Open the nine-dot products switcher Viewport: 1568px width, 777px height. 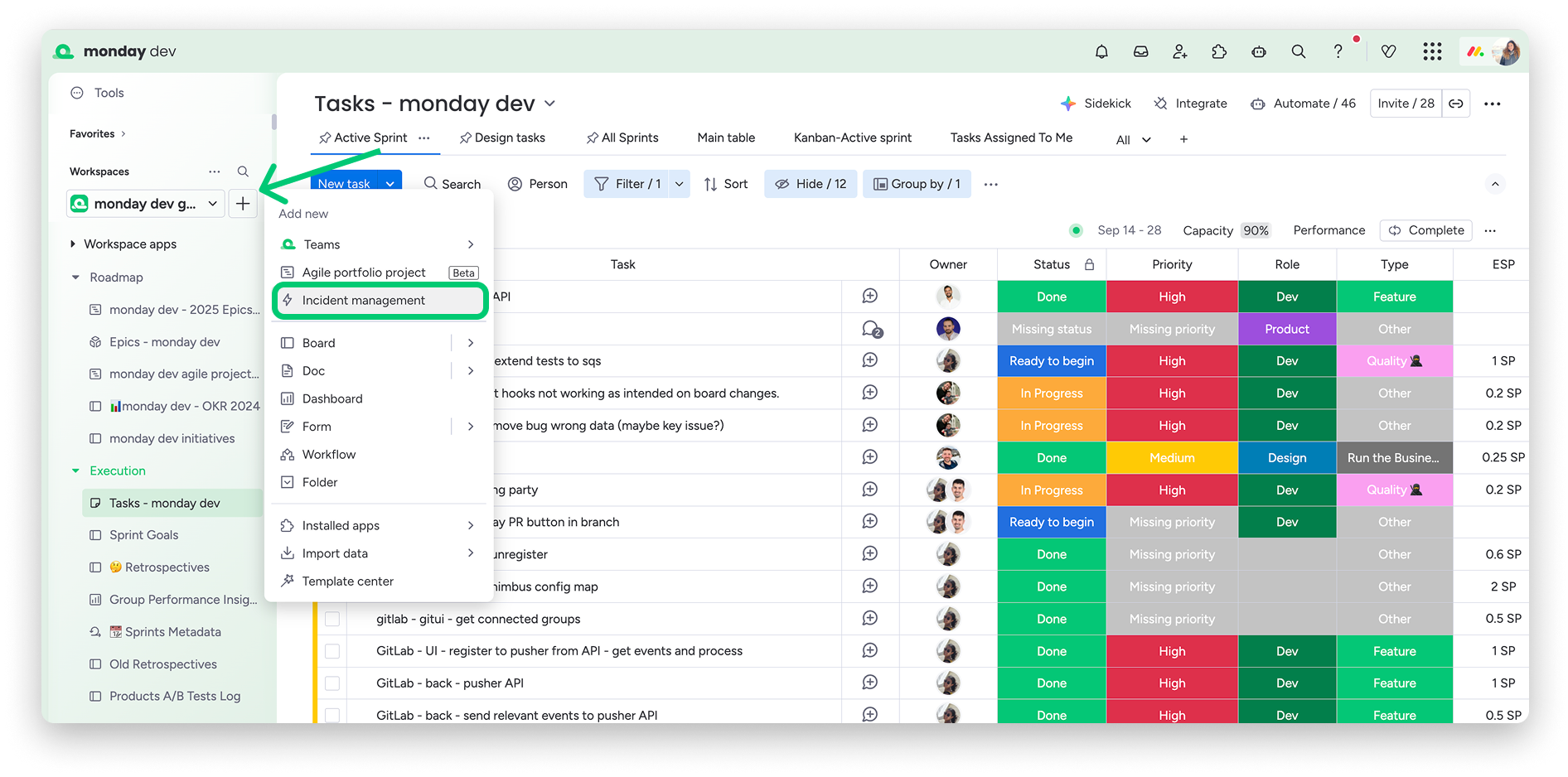coord(1432,51)
